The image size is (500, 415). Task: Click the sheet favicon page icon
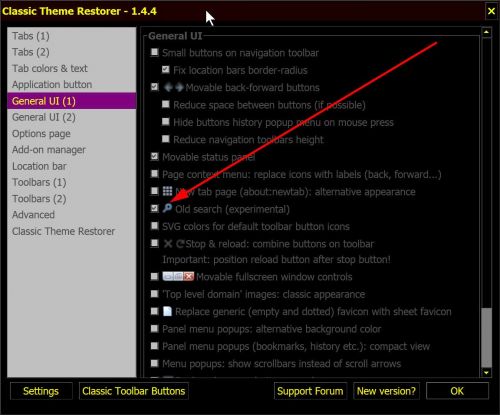[x=167, y=311]
